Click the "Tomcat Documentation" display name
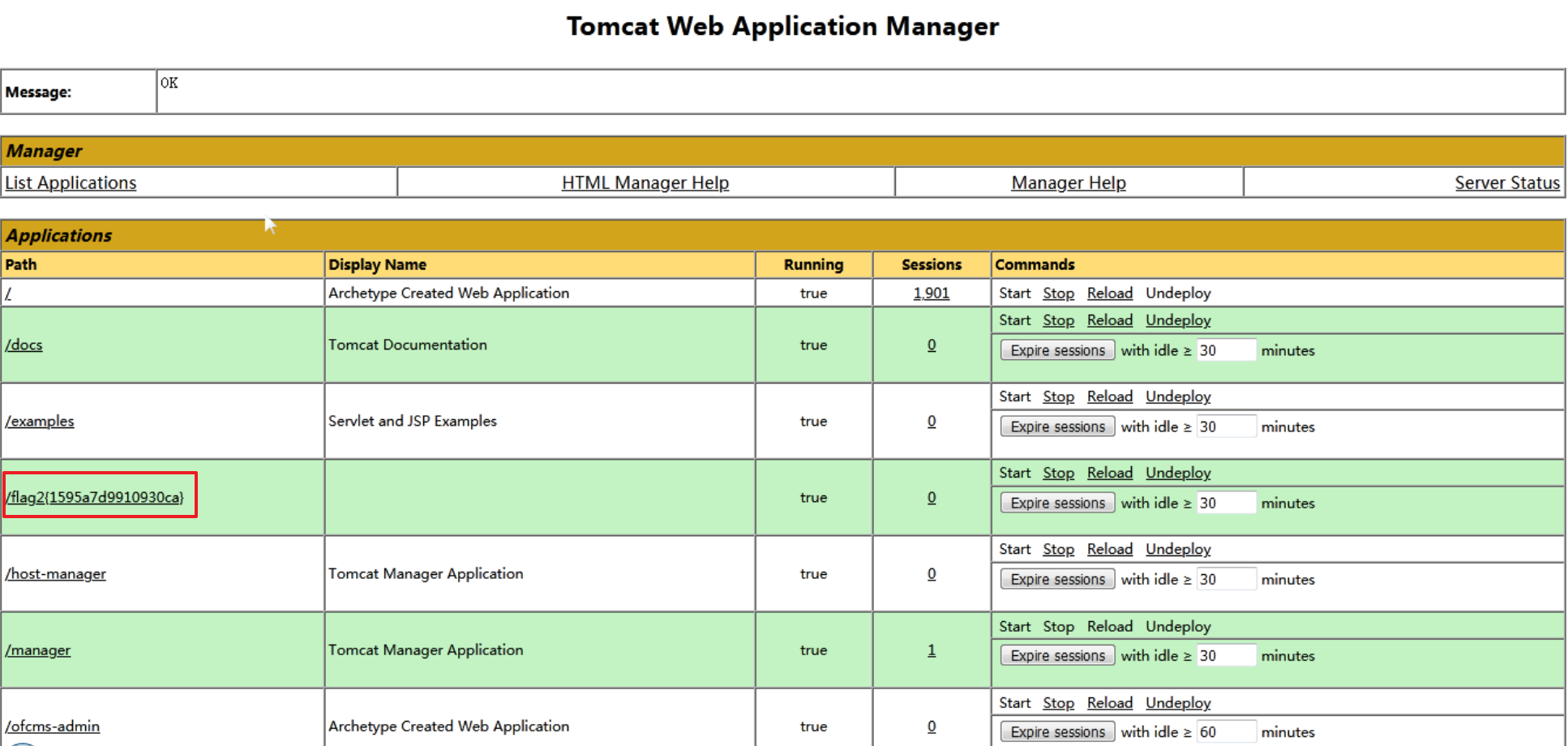Screen dimensions: 1568x746 tap(408, 345)
